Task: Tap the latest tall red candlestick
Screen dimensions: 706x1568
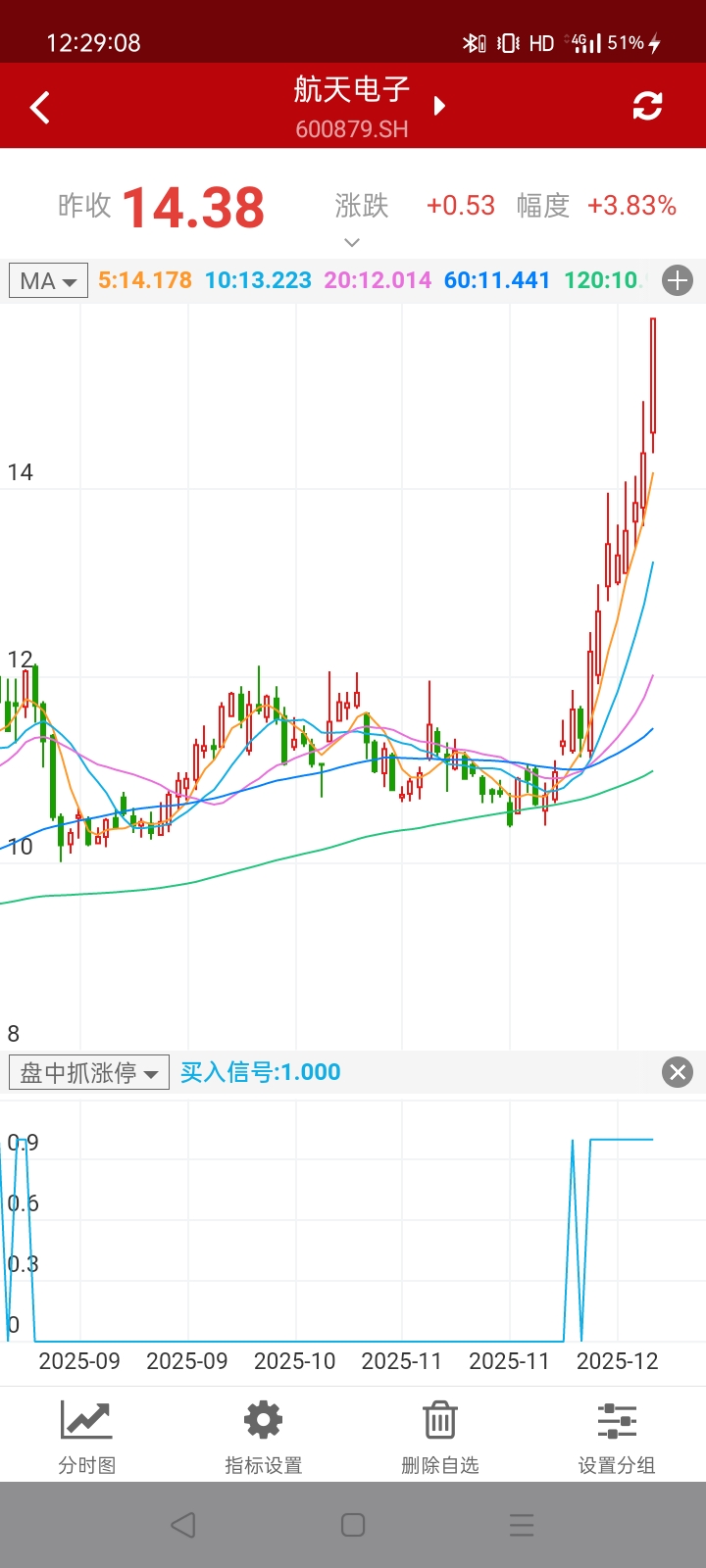Action: (653, 377)
